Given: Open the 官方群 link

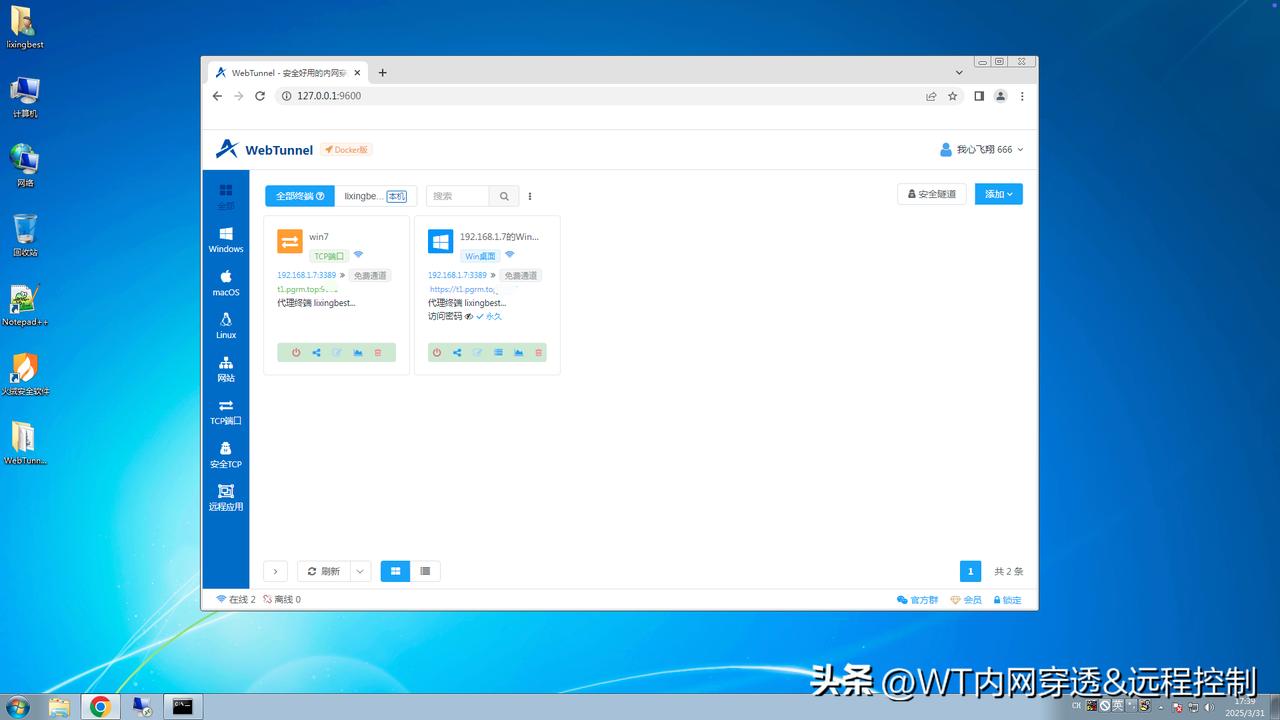Looking at the screenshot, I should (918, 600).
